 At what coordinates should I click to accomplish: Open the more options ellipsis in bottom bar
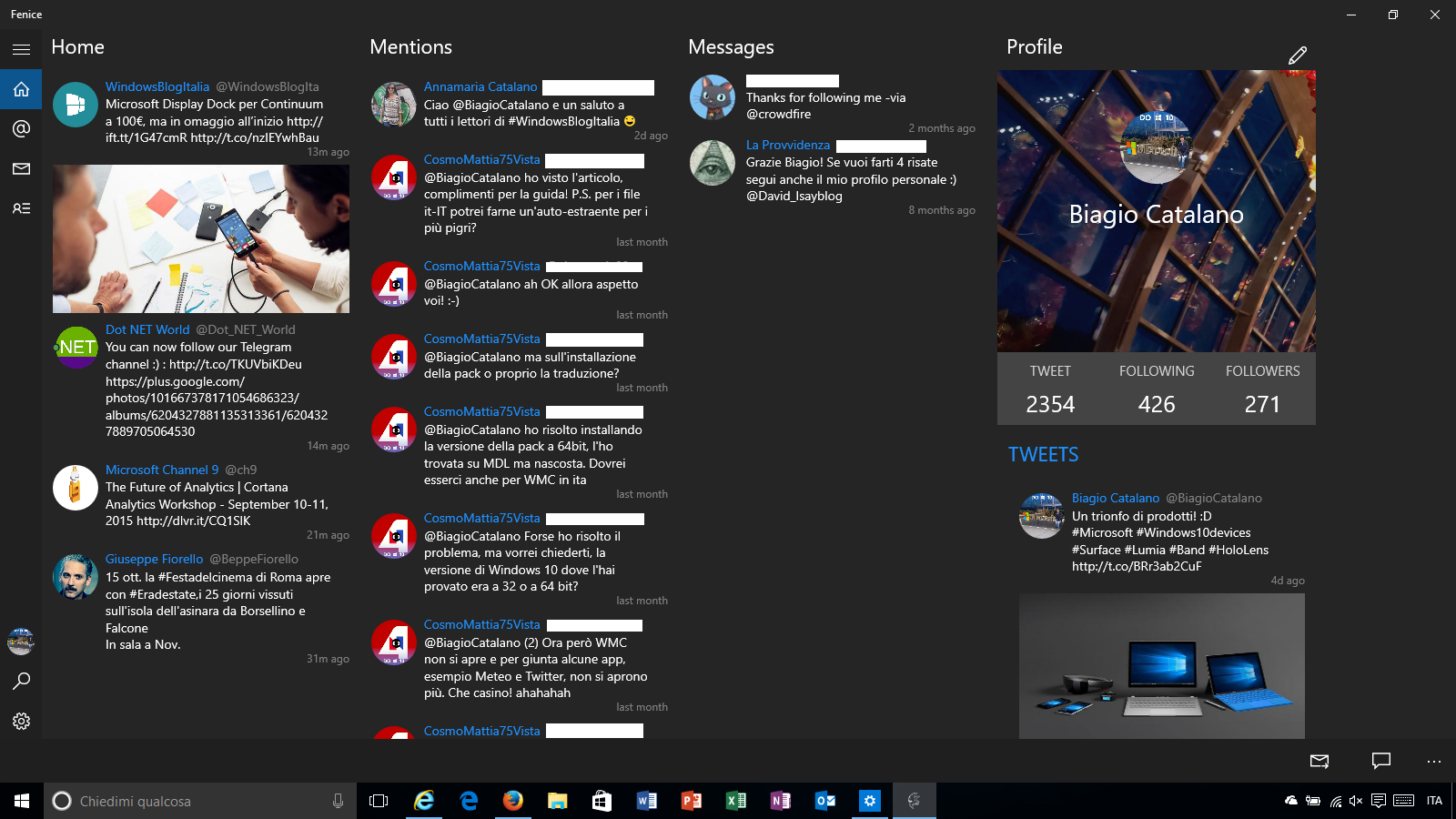tap(1434, 761)
